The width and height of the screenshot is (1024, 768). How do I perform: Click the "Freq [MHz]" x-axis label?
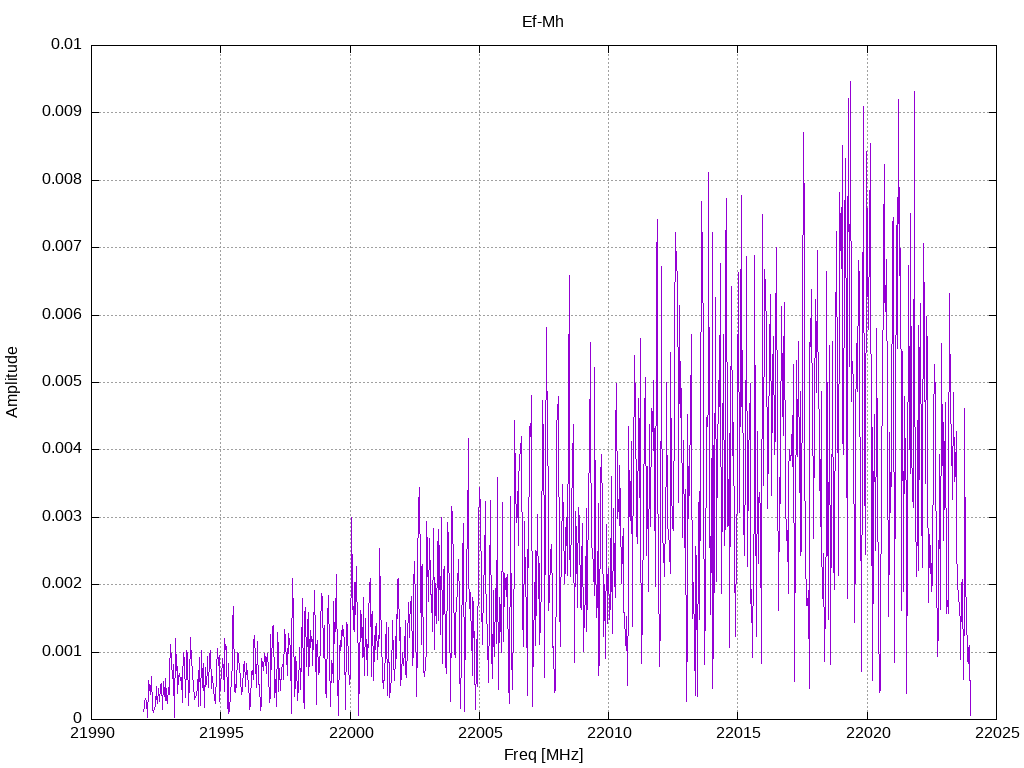point(543,755)
